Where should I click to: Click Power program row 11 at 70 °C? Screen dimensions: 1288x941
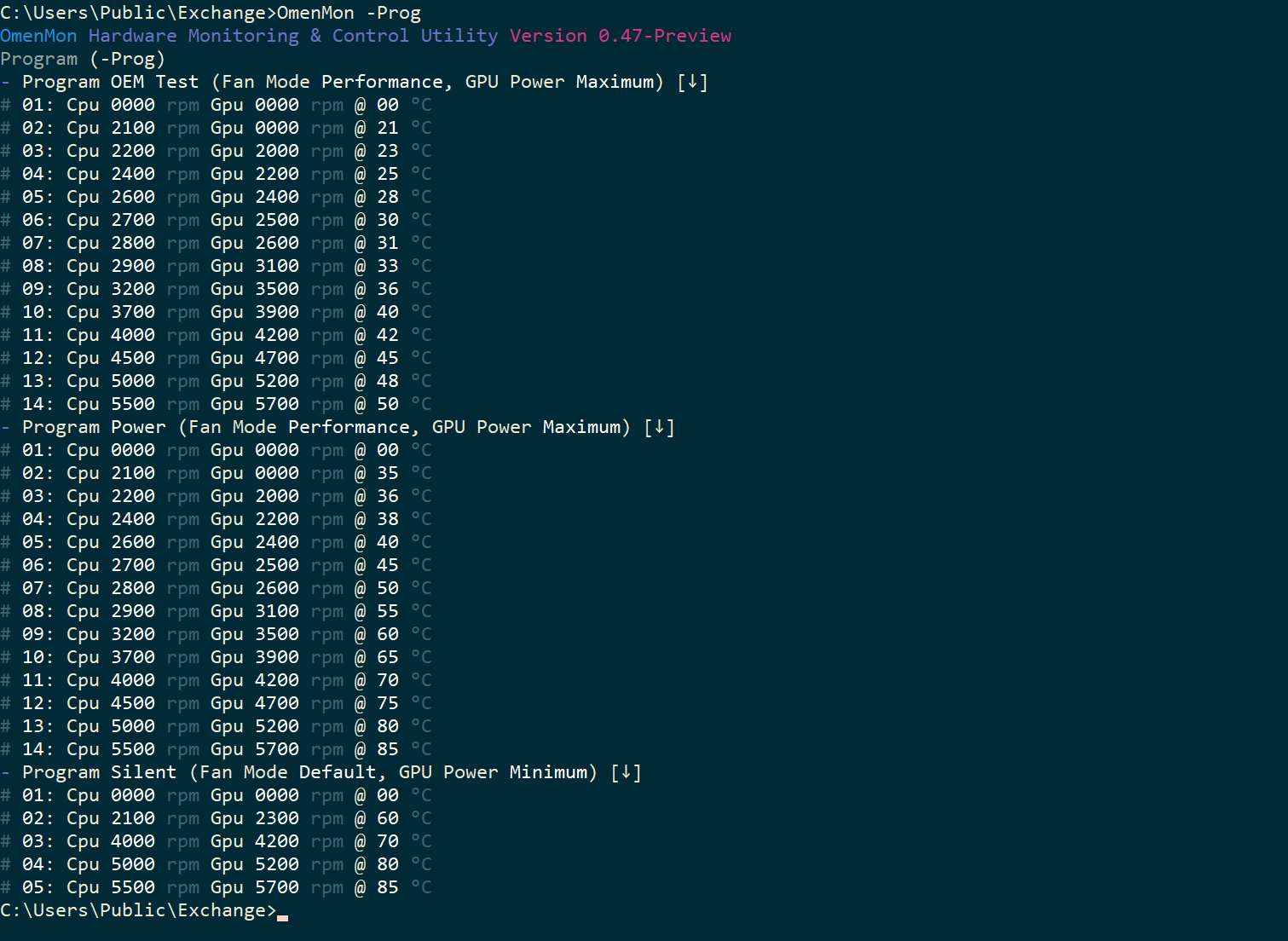[216, 680]
